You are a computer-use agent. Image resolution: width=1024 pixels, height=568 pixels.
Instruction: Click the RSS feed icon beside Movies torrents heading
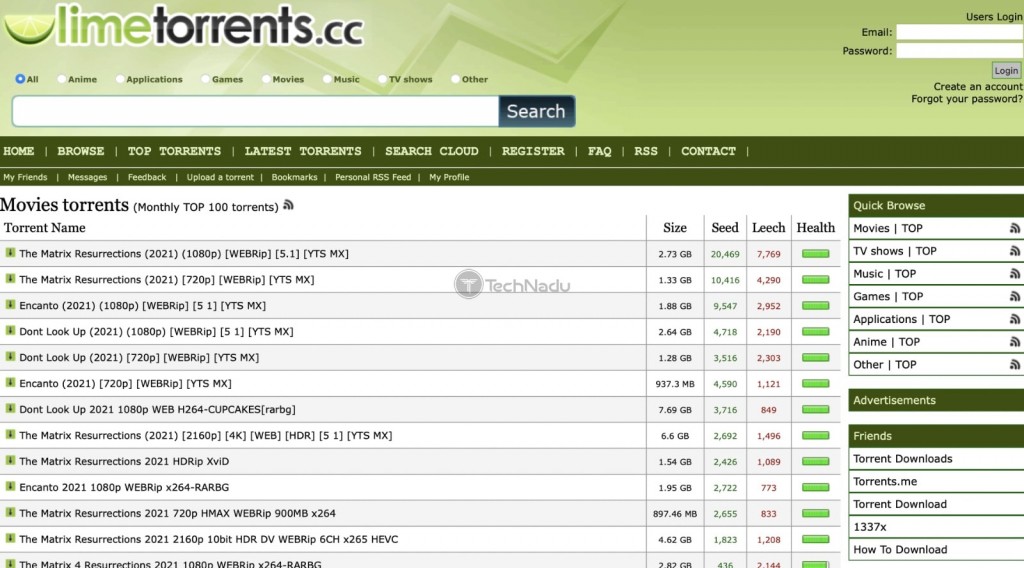[288, 205]
